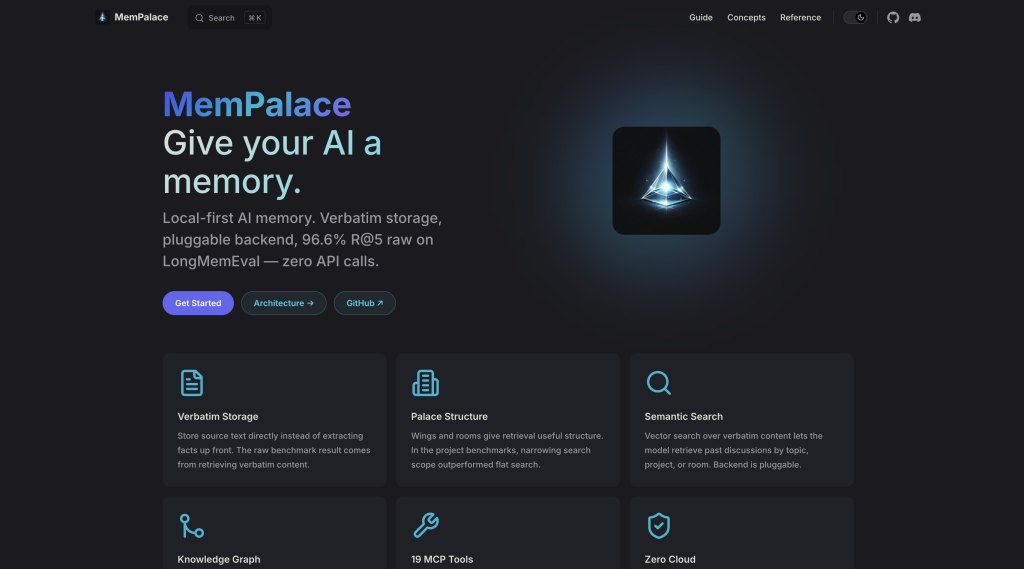The width and height of the screenshot is (1024, 569).
Task: Click the MemPalace site title link
Action: [x=141, y=17]
